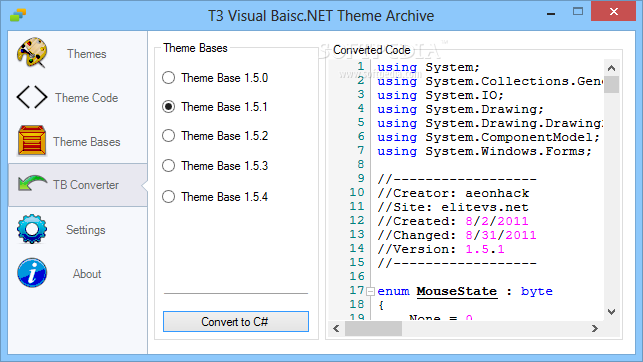
Task: Click line number 8 in gutter
Action: pos(360,164)
